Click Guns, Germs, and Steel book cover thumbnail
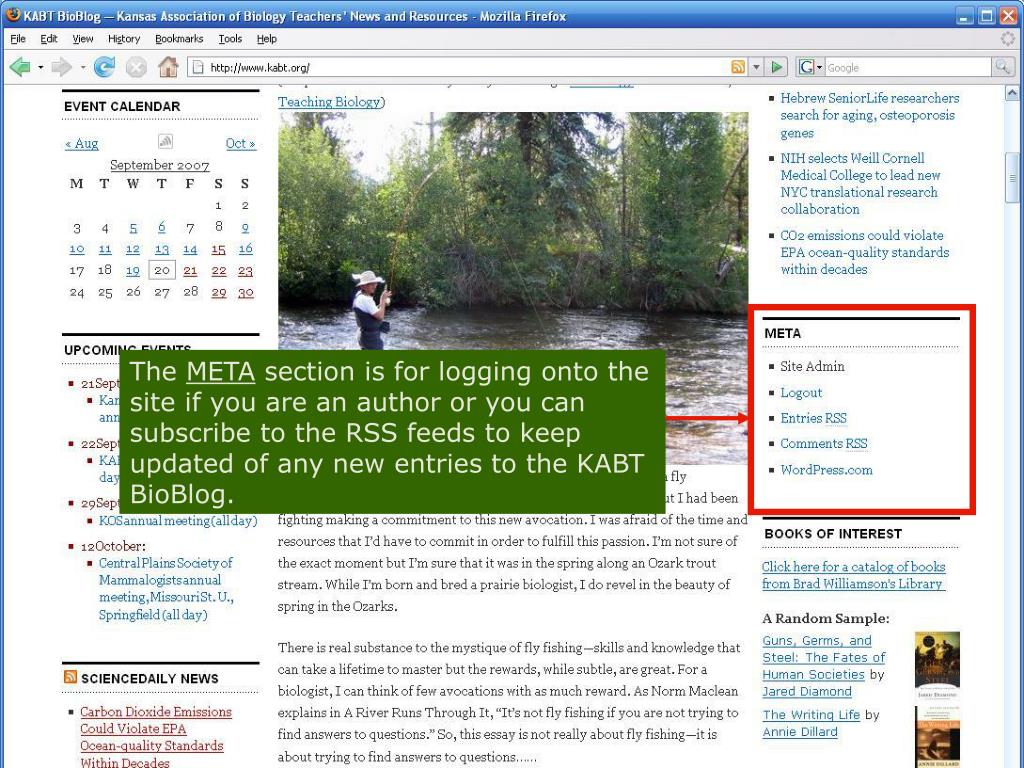 tap(937, 665)
